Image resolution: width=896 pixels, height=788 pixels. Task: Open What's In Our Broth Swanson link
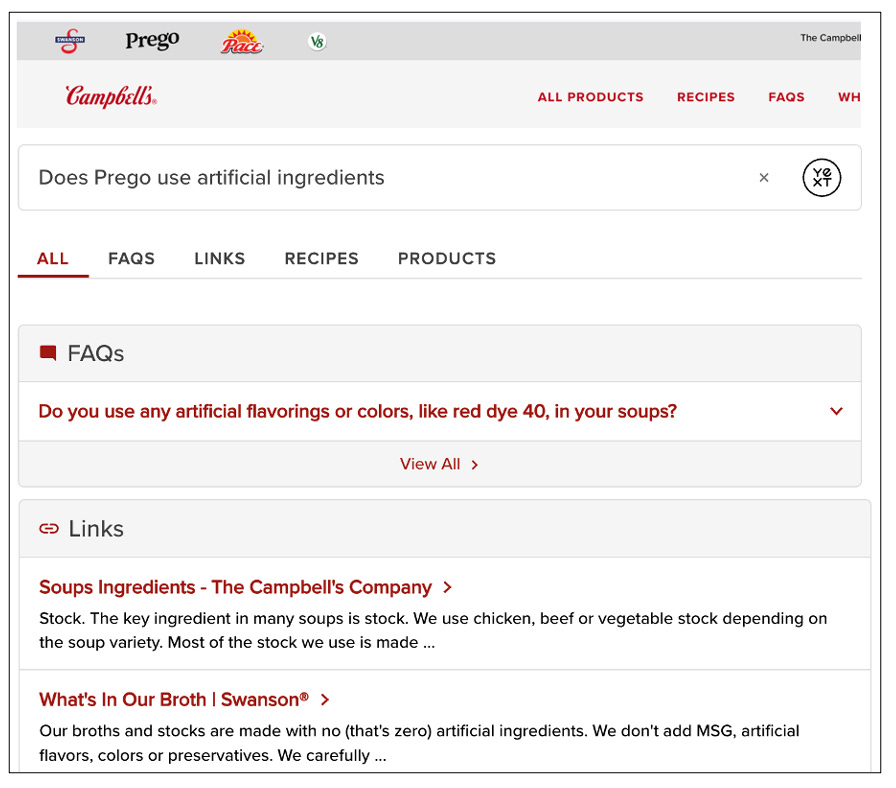point(174,699)
